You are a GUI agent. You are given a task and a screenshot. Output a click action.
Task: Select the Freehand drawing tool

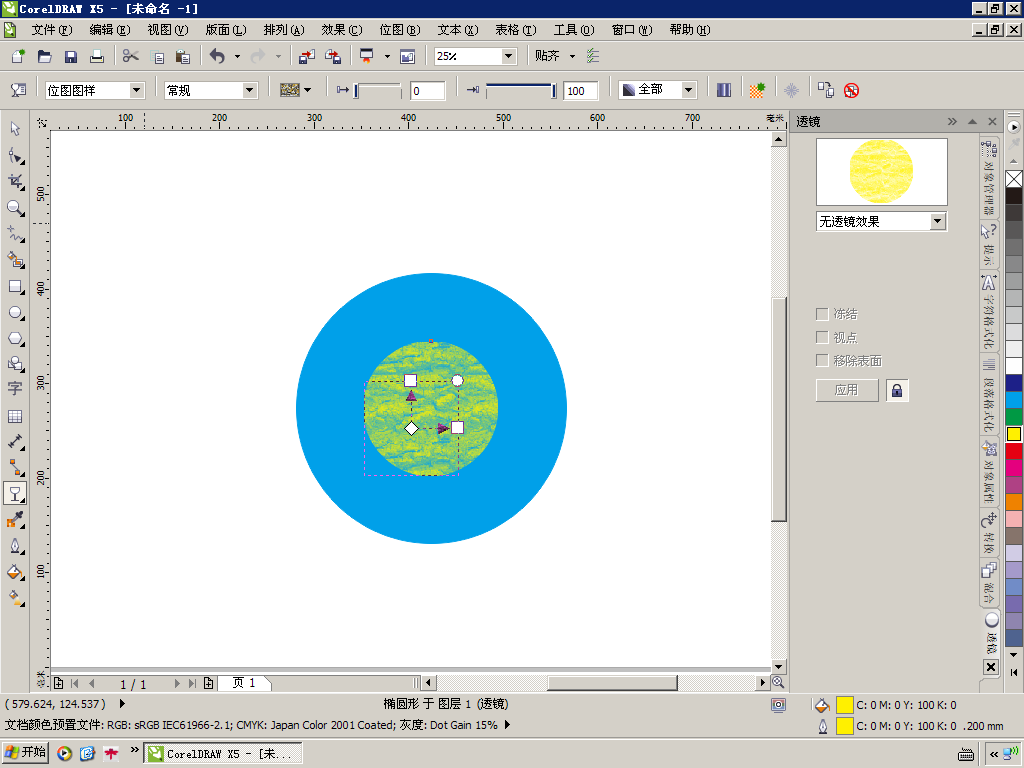coord(15,234)
